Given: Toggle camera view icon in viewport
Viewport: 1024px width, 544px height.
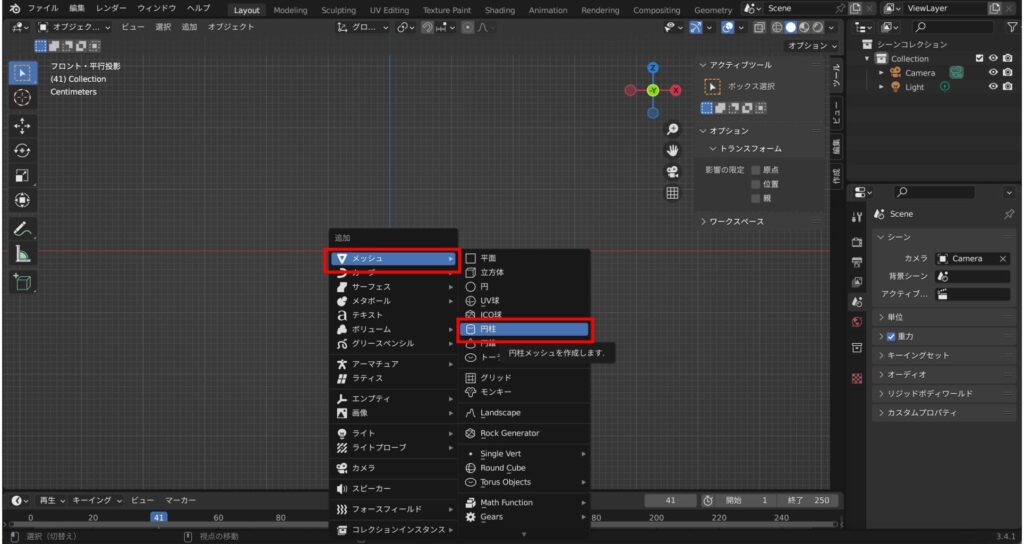Looking at the screenshot, I should click(673, 171).
